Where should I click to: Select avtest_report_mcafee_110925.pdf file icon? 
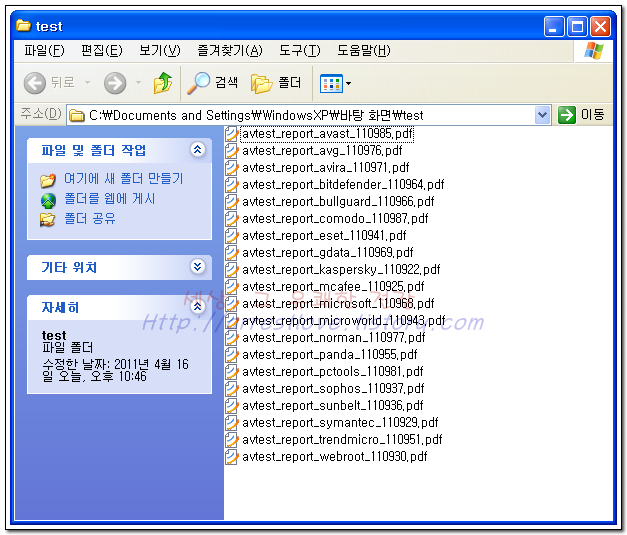[x=231, y=287]
